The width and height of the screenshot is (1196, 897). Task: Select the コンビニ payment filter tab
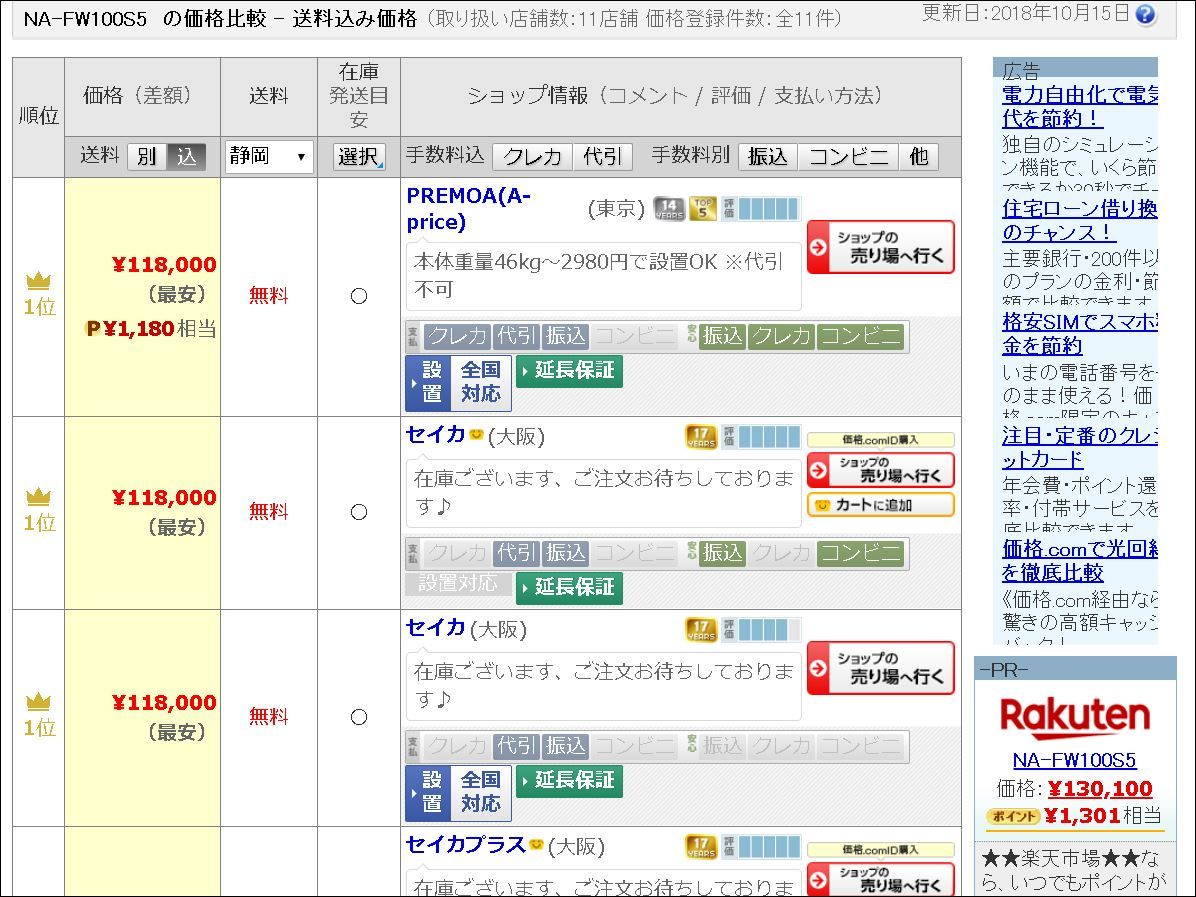848,157
